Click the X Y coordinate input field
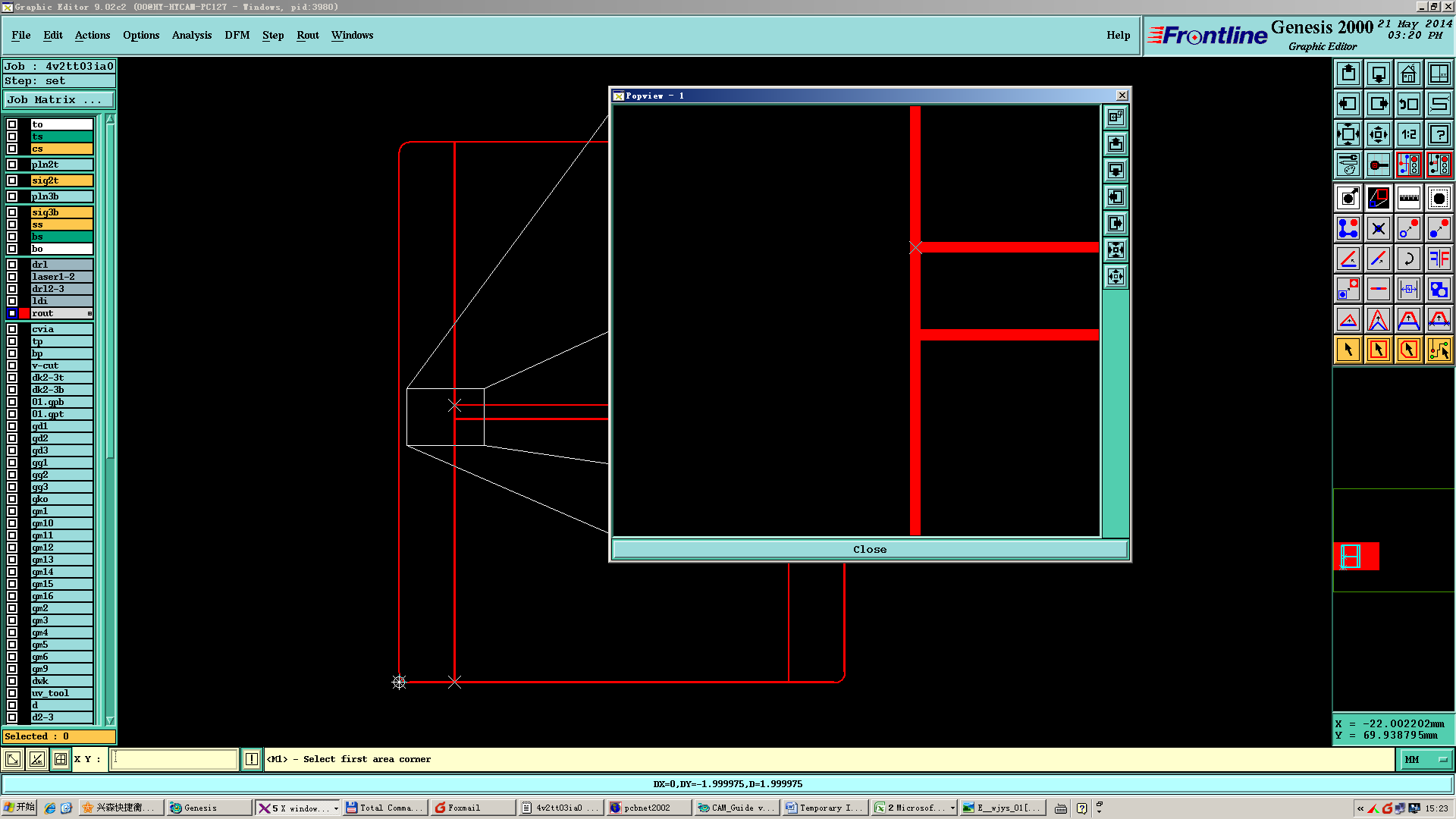The height and width of the screenshot is (819, 1456). pos(174,759)
